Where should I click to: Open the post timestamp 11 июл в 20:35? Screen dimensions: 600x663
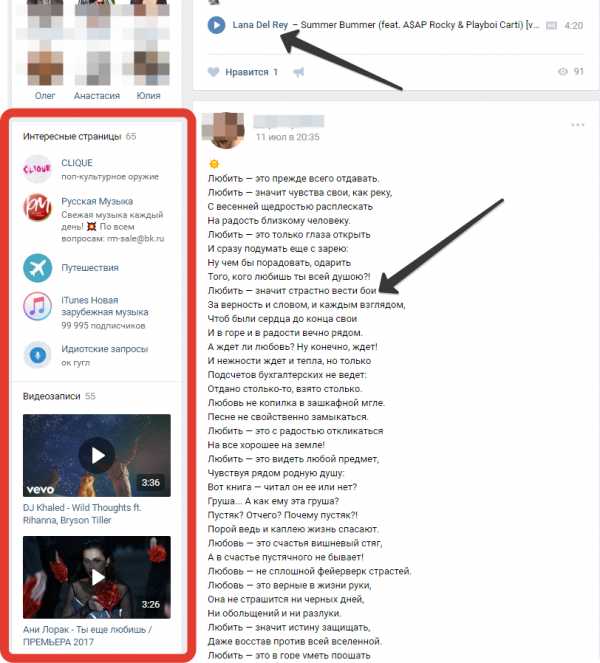[x=288, y=137]
